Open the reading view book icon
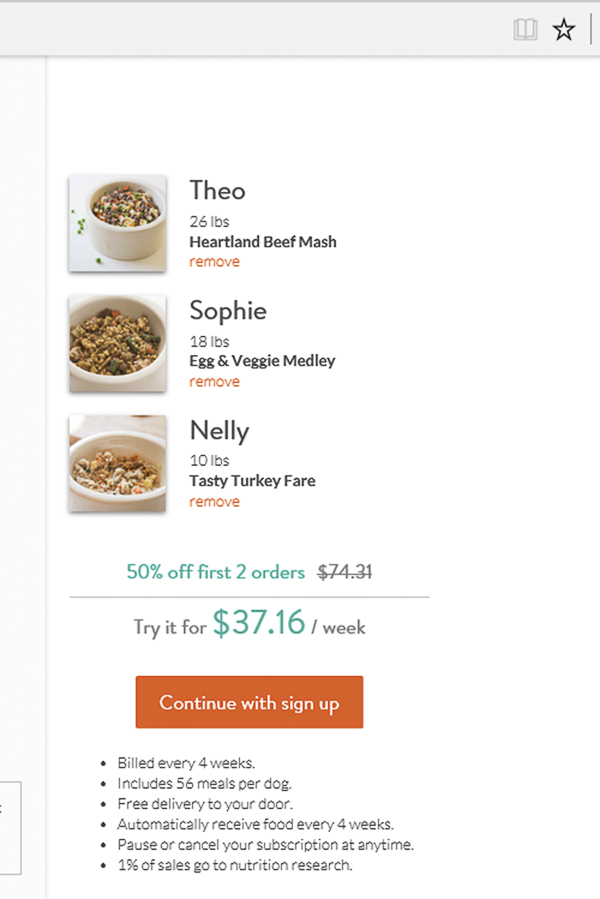Viewport: 600px width, 899px height. pos(525,30)
